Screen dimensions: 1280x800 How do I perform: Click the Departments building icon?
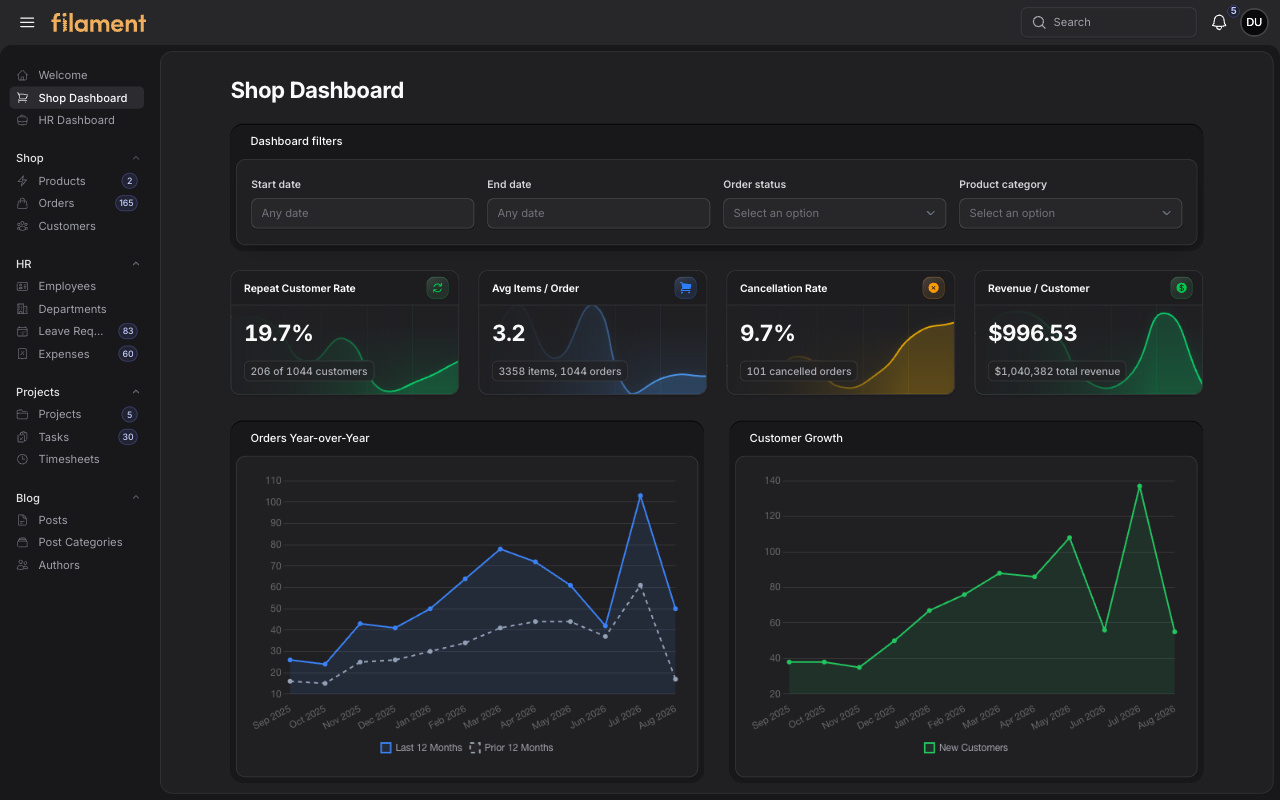point(23,309)
